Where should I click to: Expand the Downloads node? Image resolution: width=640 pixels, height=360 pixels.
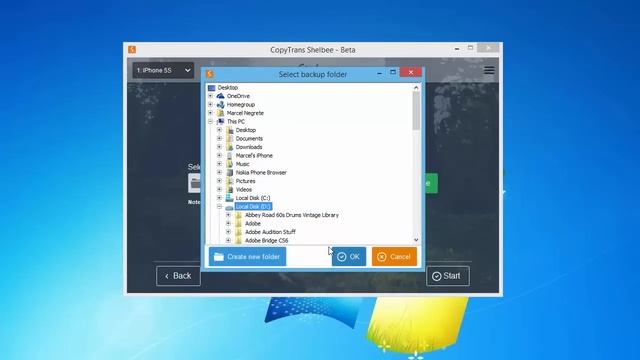click(x=220, y=147)
